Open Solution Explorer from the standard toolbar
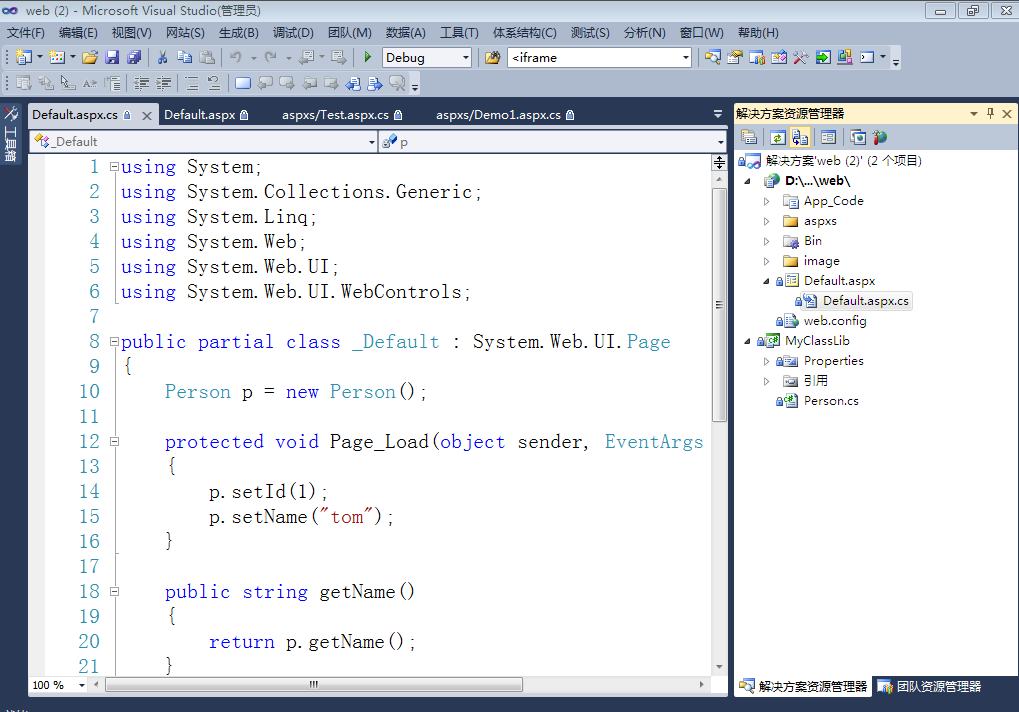The image size is (1019, 712). point(712,57)
